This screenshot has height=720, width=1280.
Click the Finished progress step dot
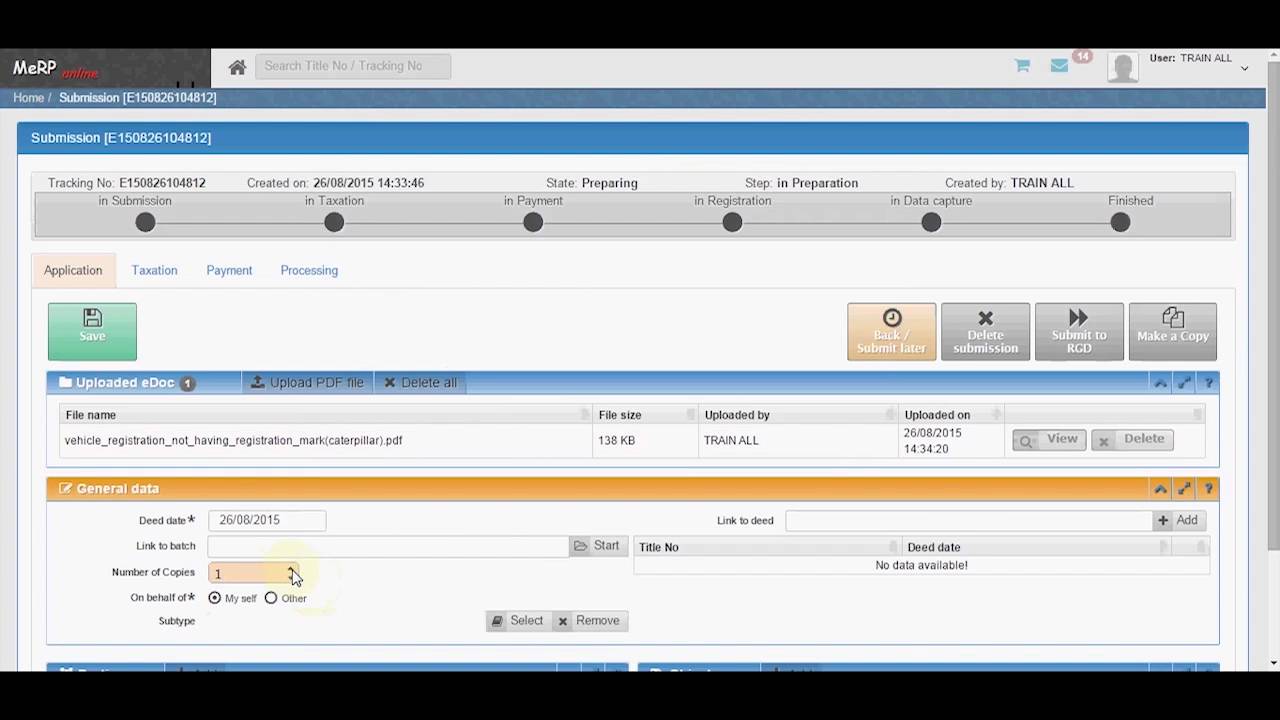pos(1120,222)
